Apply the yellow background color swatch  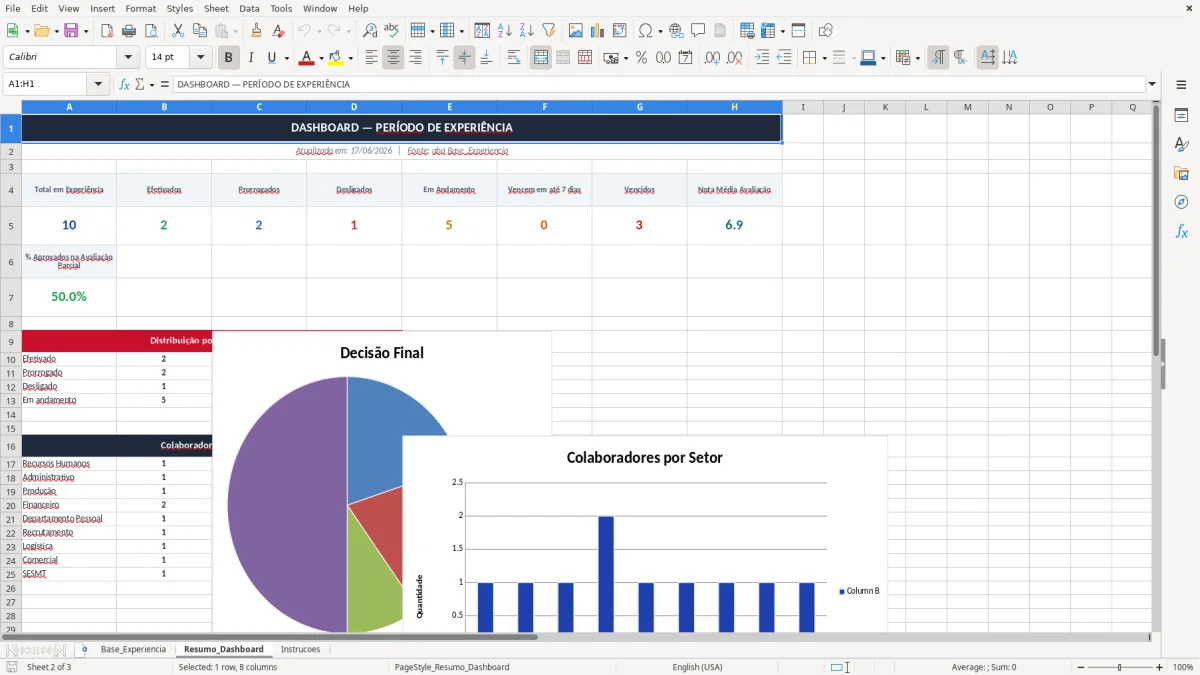(336, 58)
